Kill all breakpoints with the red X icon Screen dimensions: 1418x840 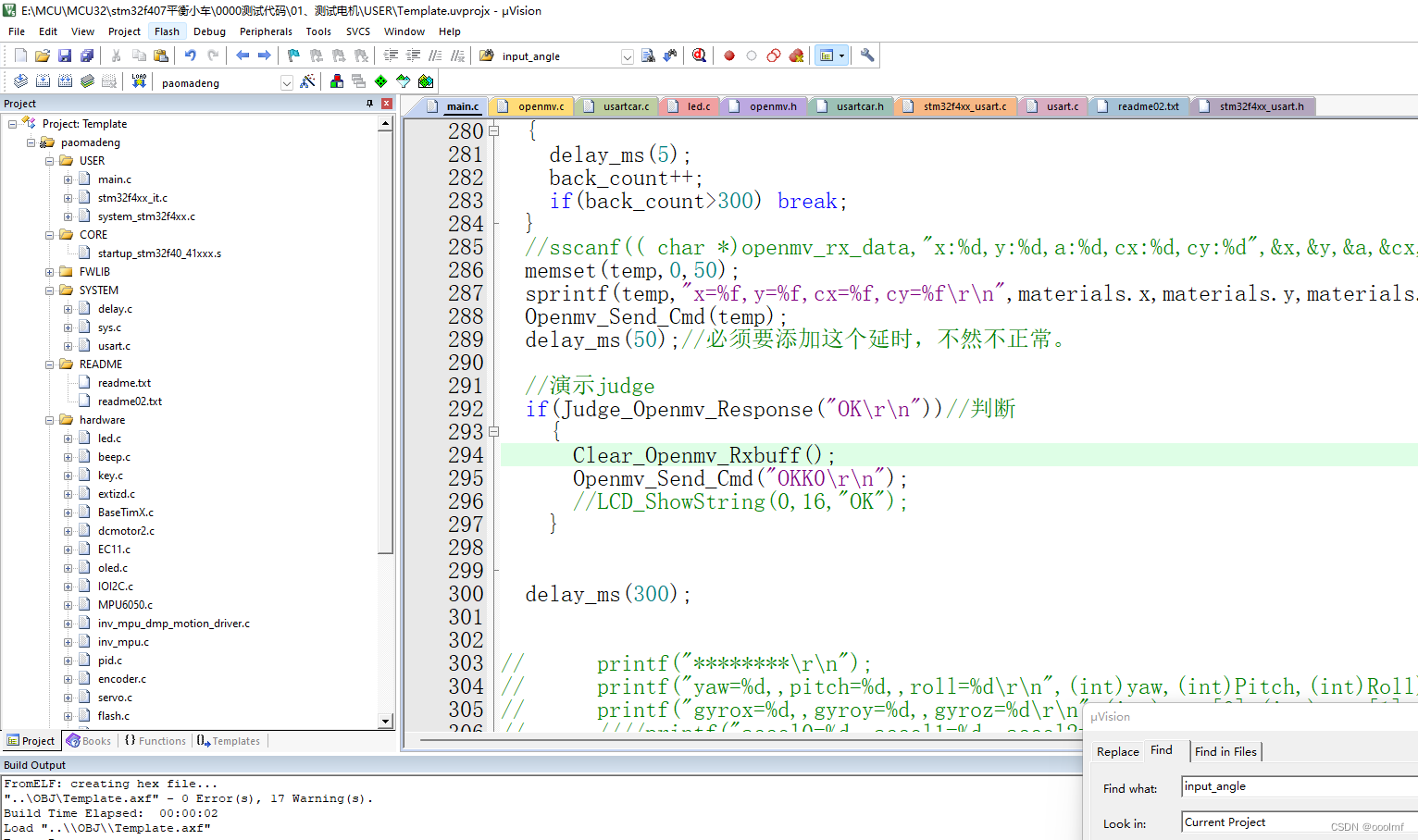click(796, 56)
